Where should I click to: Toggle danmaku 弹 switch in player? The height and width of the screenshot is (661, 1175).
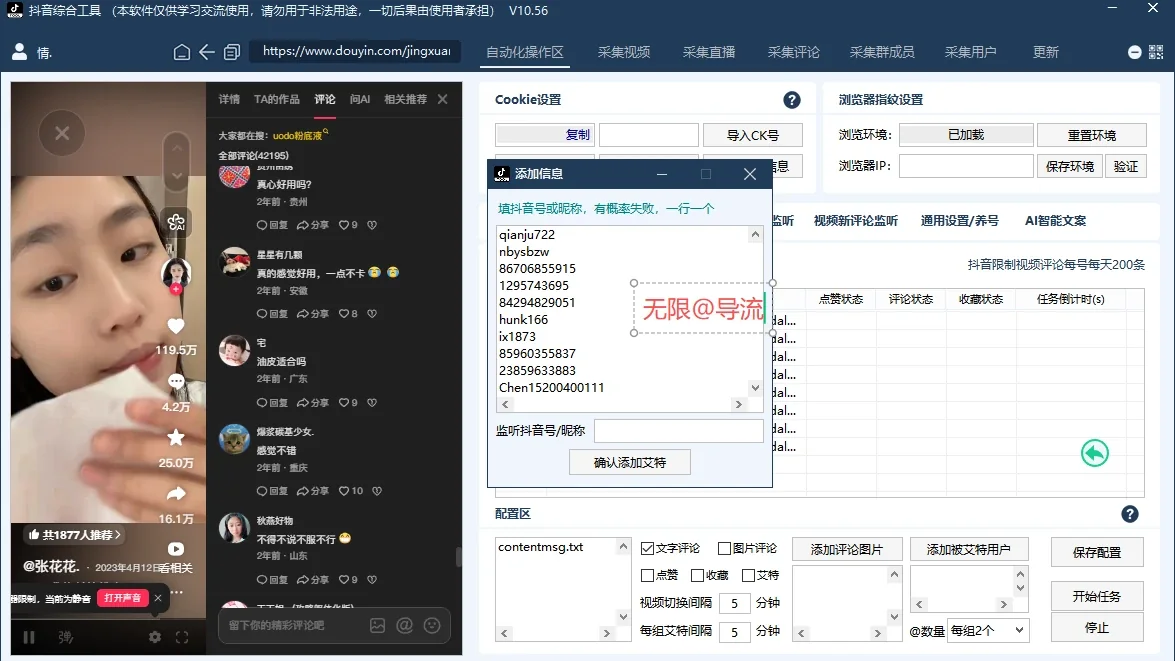(x=66, y=637)
